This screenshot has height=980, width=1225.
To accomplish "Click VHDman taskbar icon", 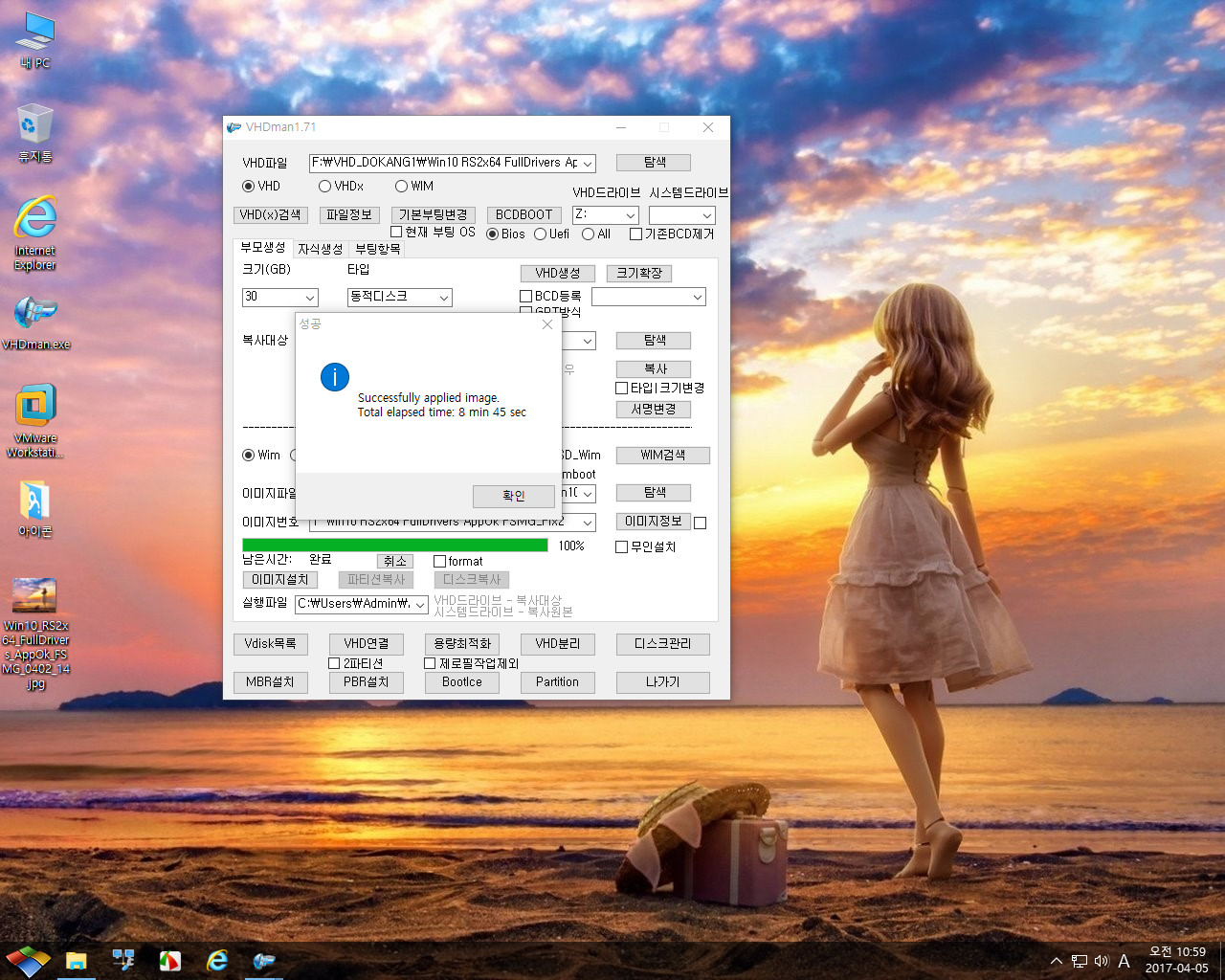I will click(x=264, y=960).
